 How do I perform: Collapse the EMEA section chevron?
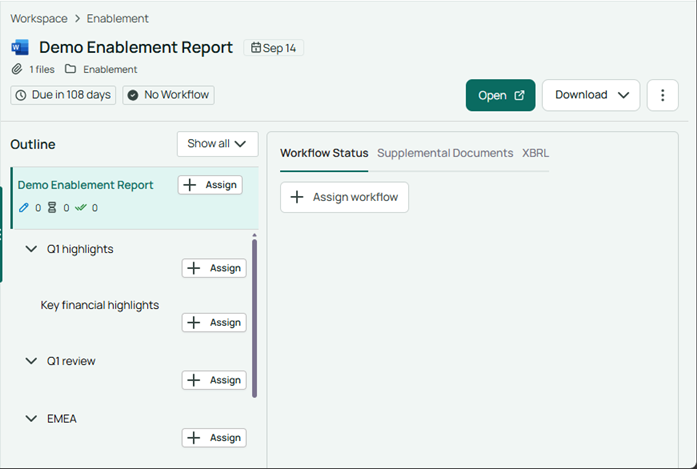click(x=31, y=419)
